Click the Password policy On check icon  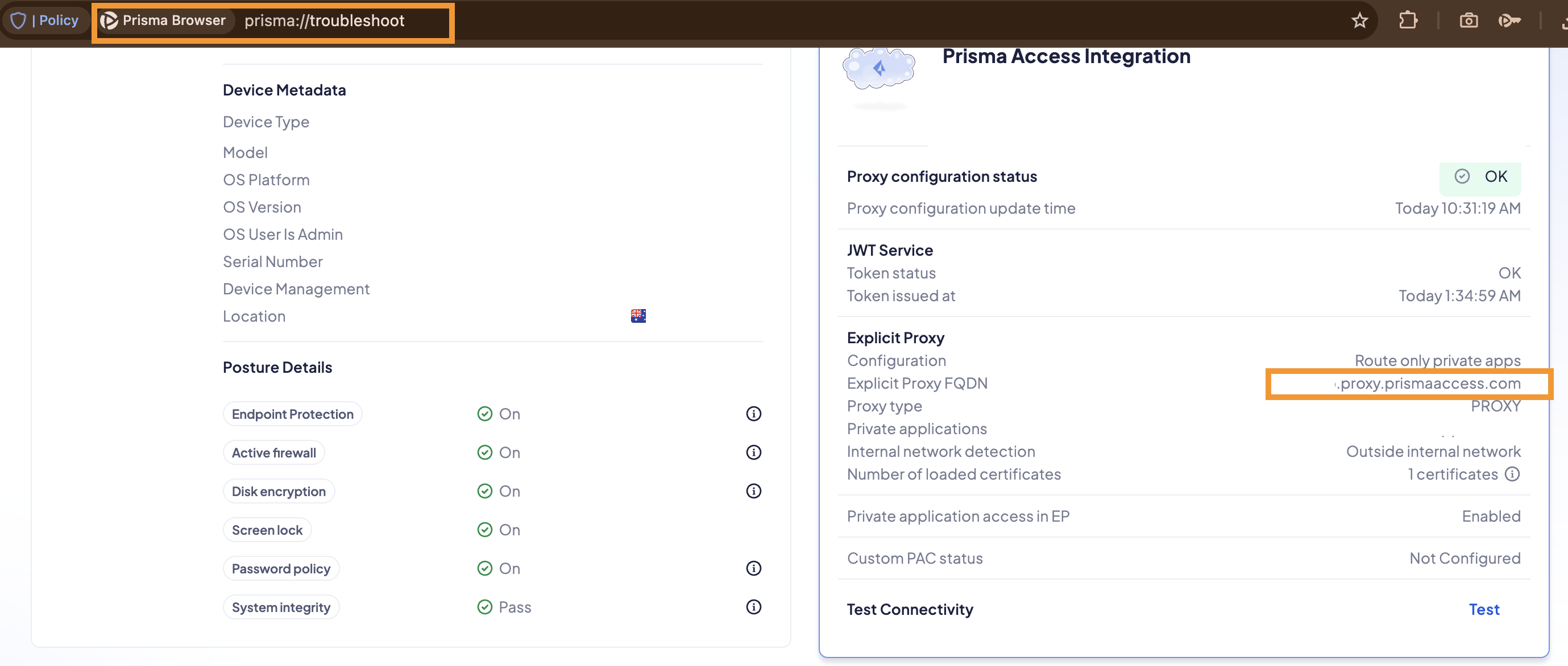(484, 568)
